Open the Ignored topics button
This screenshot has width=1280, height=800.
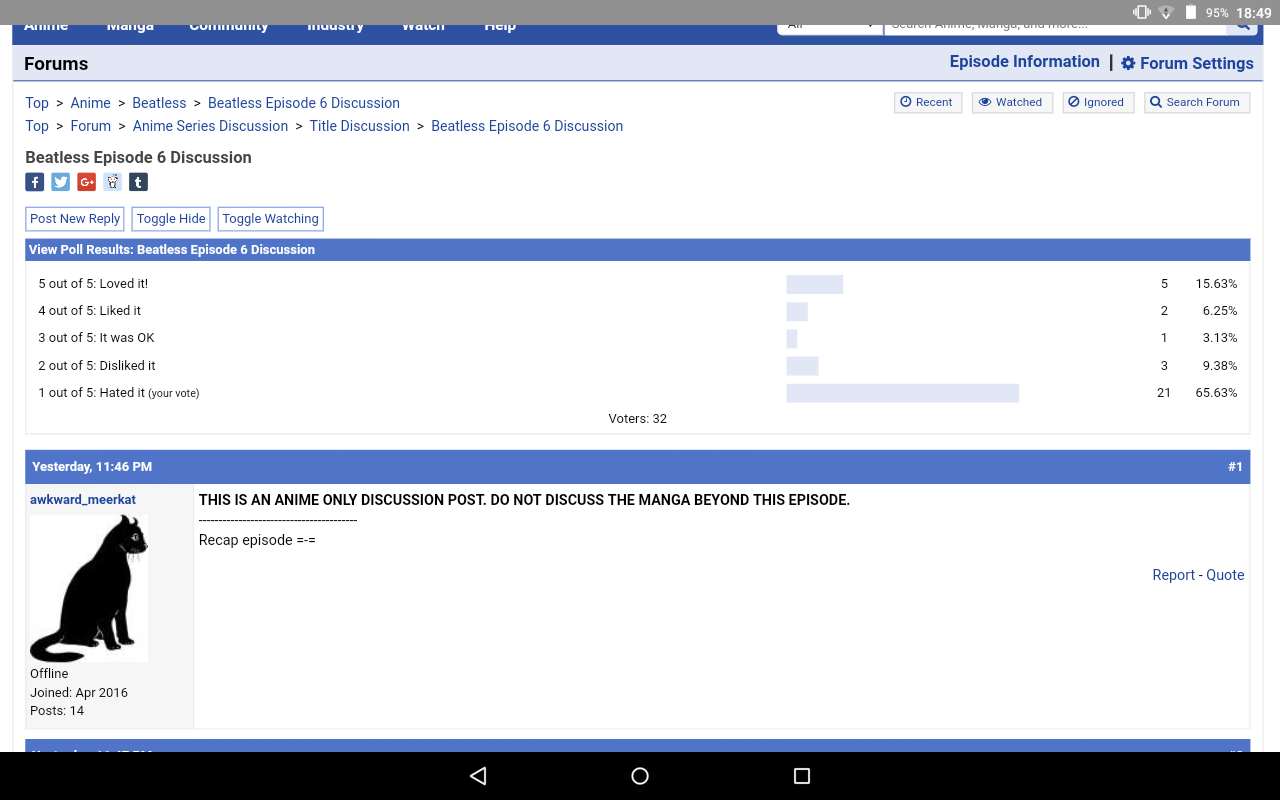(1097, 102)
